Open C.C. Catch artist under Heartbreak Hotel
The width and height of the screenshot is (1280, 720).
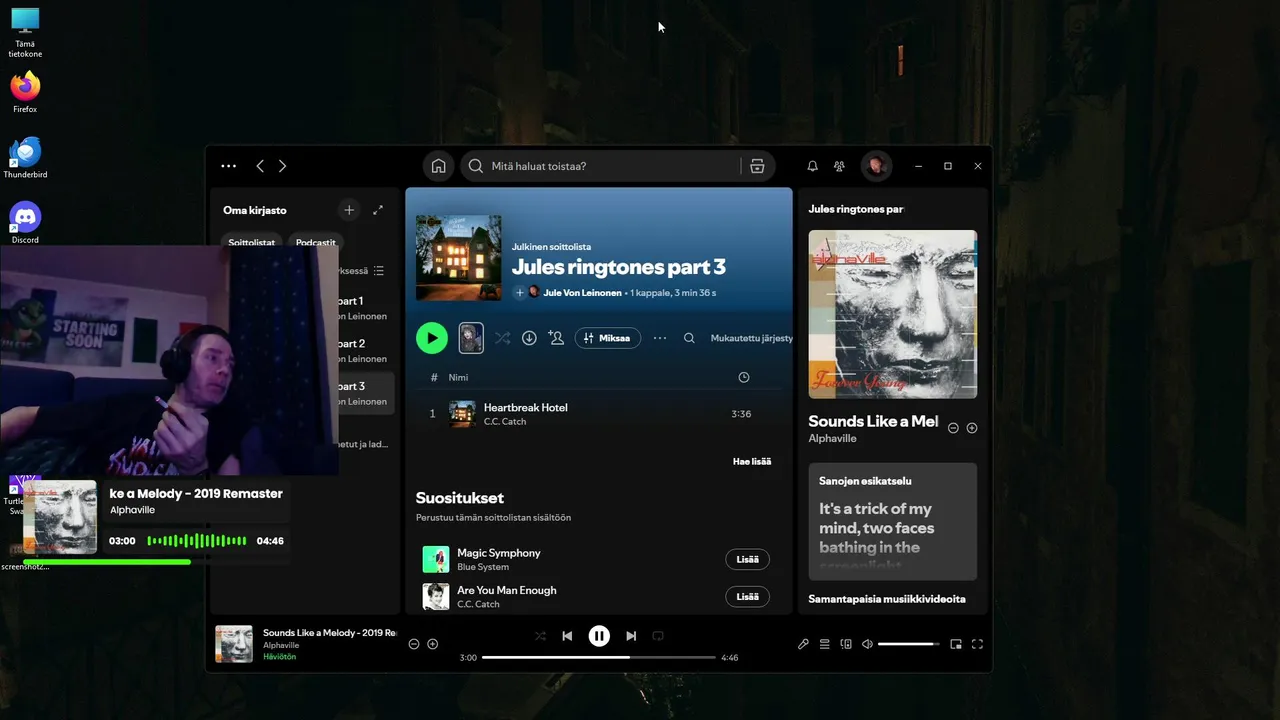(505, 421)
